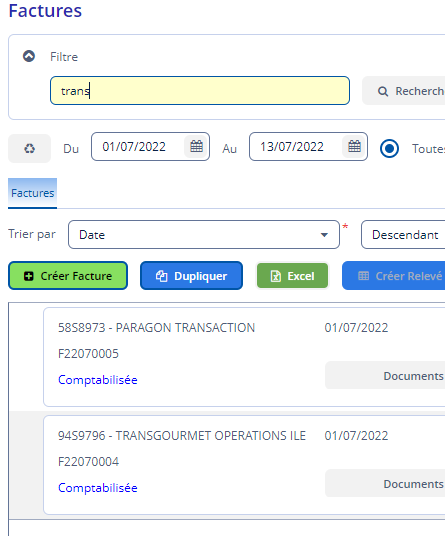The image size is (445, 536).
Task: Select the TRANSGOURMET OPERATIONS ILE invoice row
Action: (x=244, y=465)
